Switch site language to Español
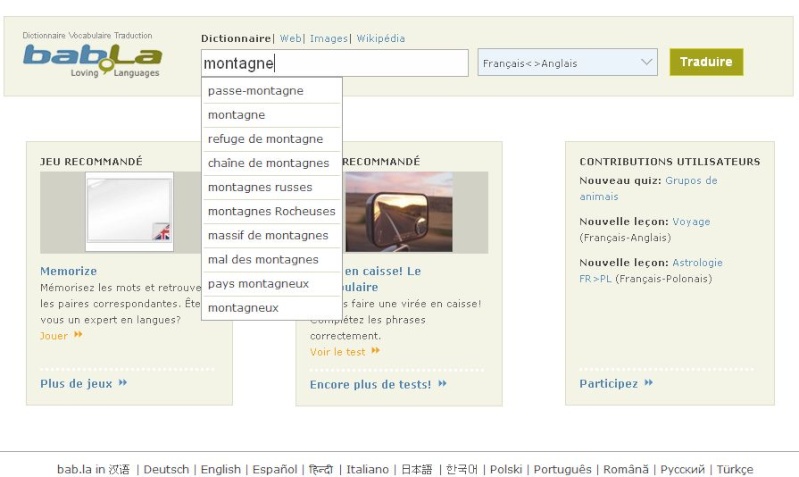799x477 pixels. click(275, 469)
